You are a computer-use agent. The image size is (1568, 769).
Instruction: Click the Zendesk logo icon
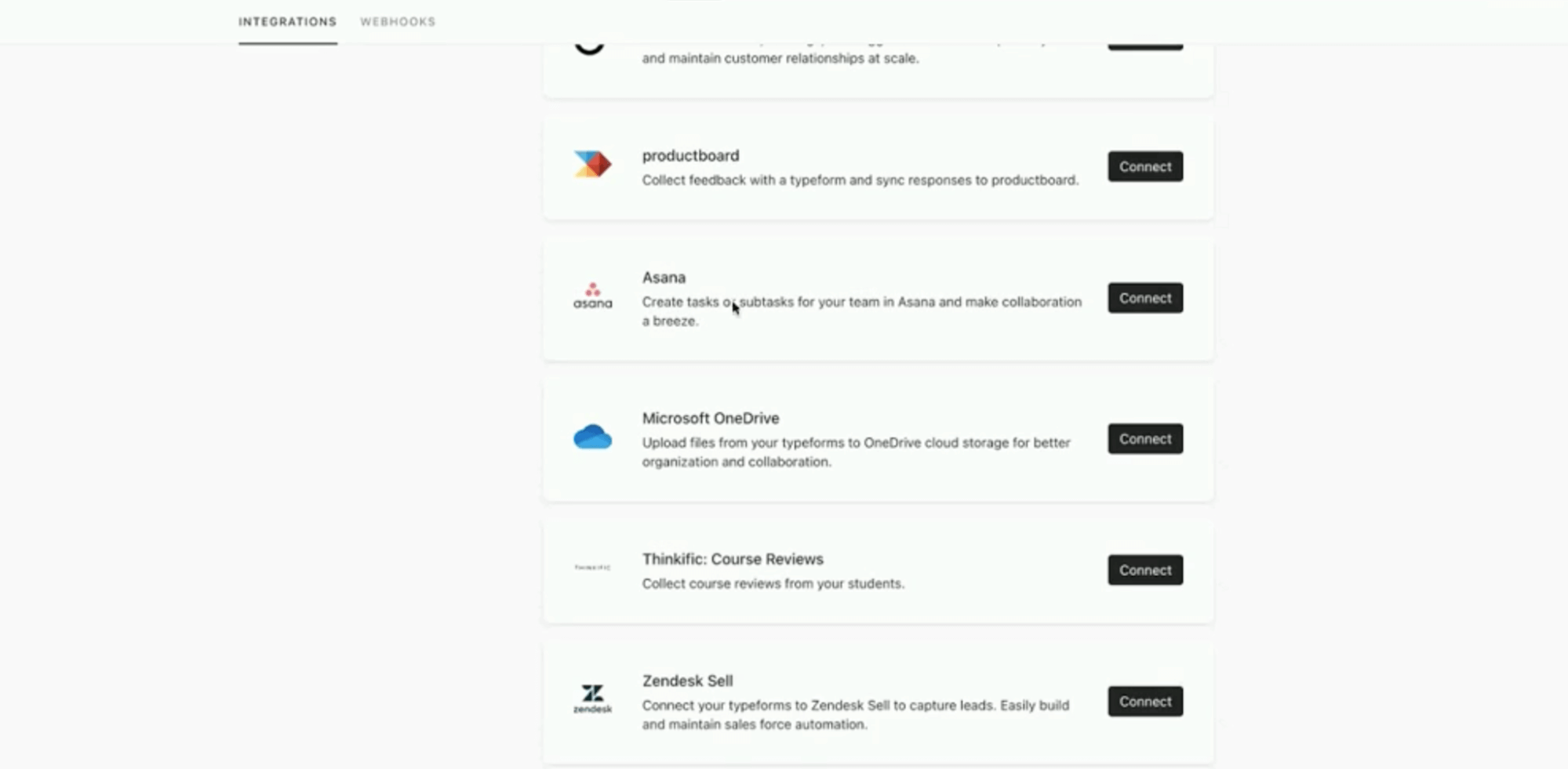592,698
